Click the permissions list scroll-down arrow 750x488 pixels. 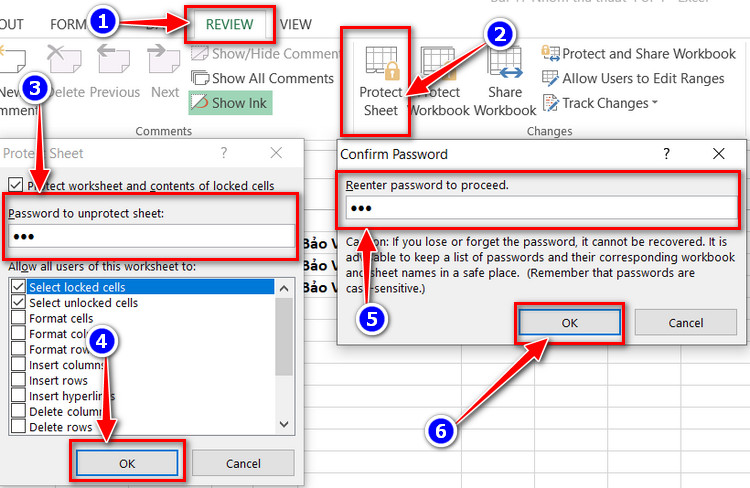[284, 424]
